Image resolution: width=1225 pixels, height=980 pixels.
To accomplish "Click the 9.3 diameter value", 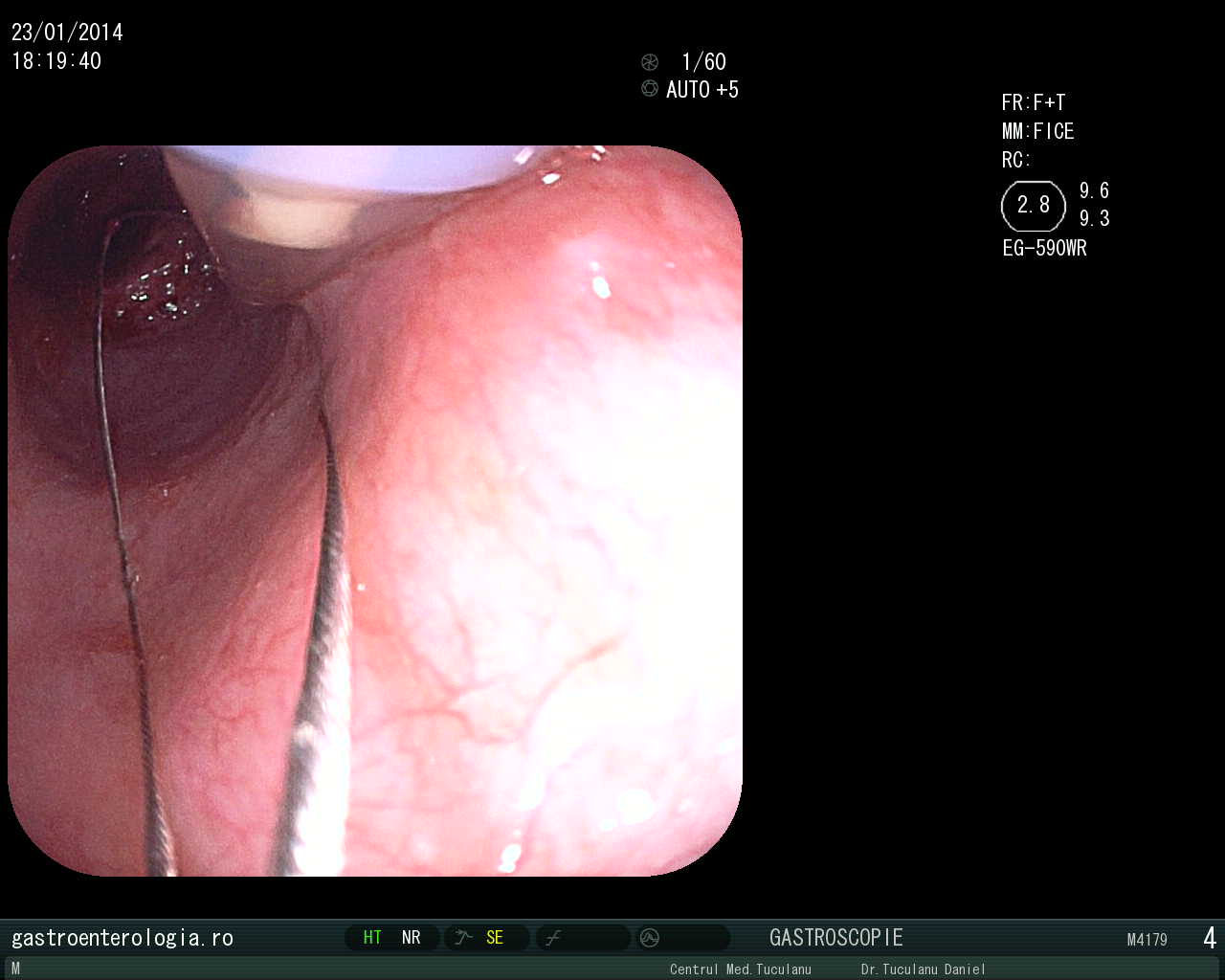I will (1095, 218).
